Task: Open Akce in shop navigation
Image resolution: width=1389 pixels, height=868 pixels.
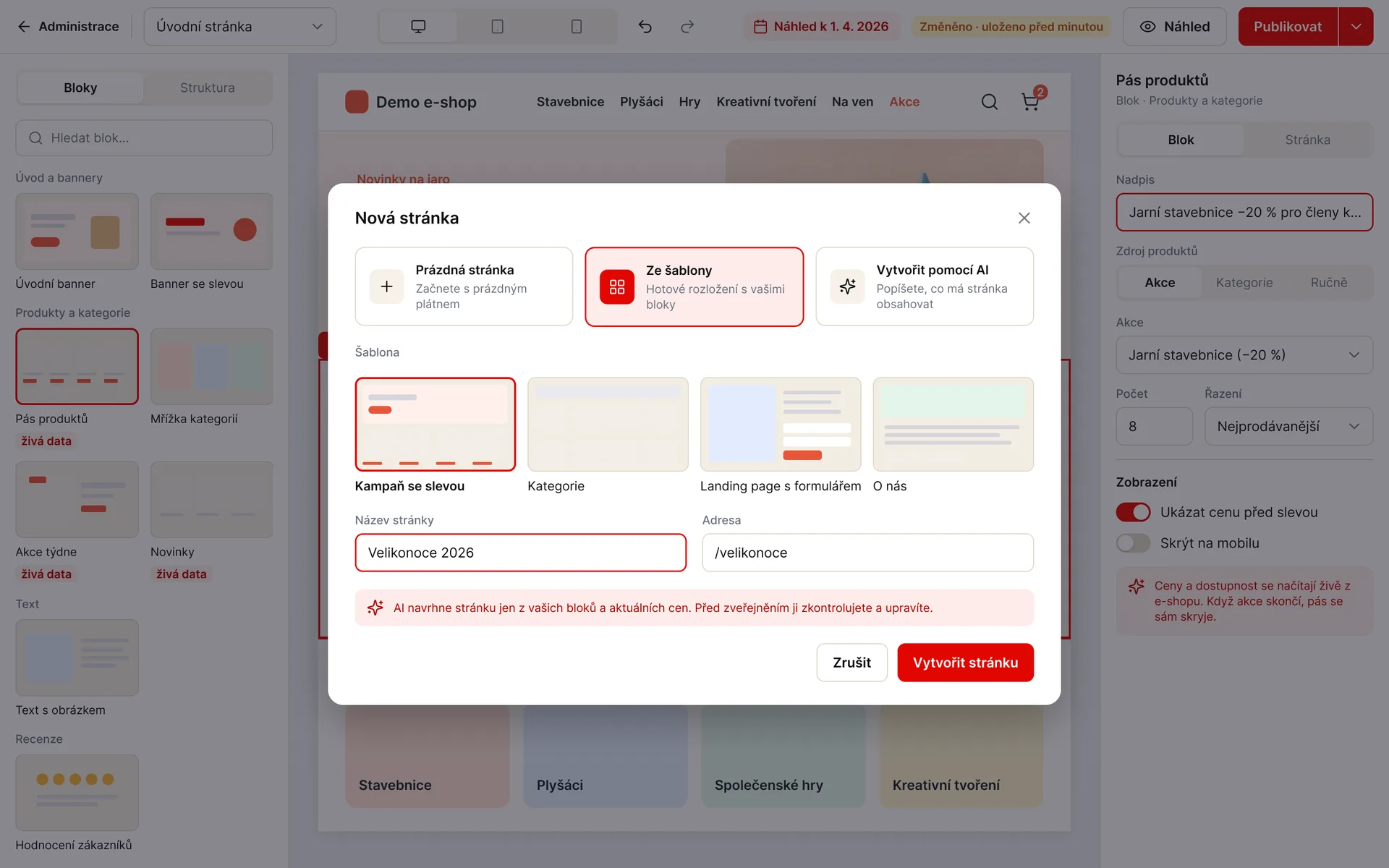Action: point(904,102)
